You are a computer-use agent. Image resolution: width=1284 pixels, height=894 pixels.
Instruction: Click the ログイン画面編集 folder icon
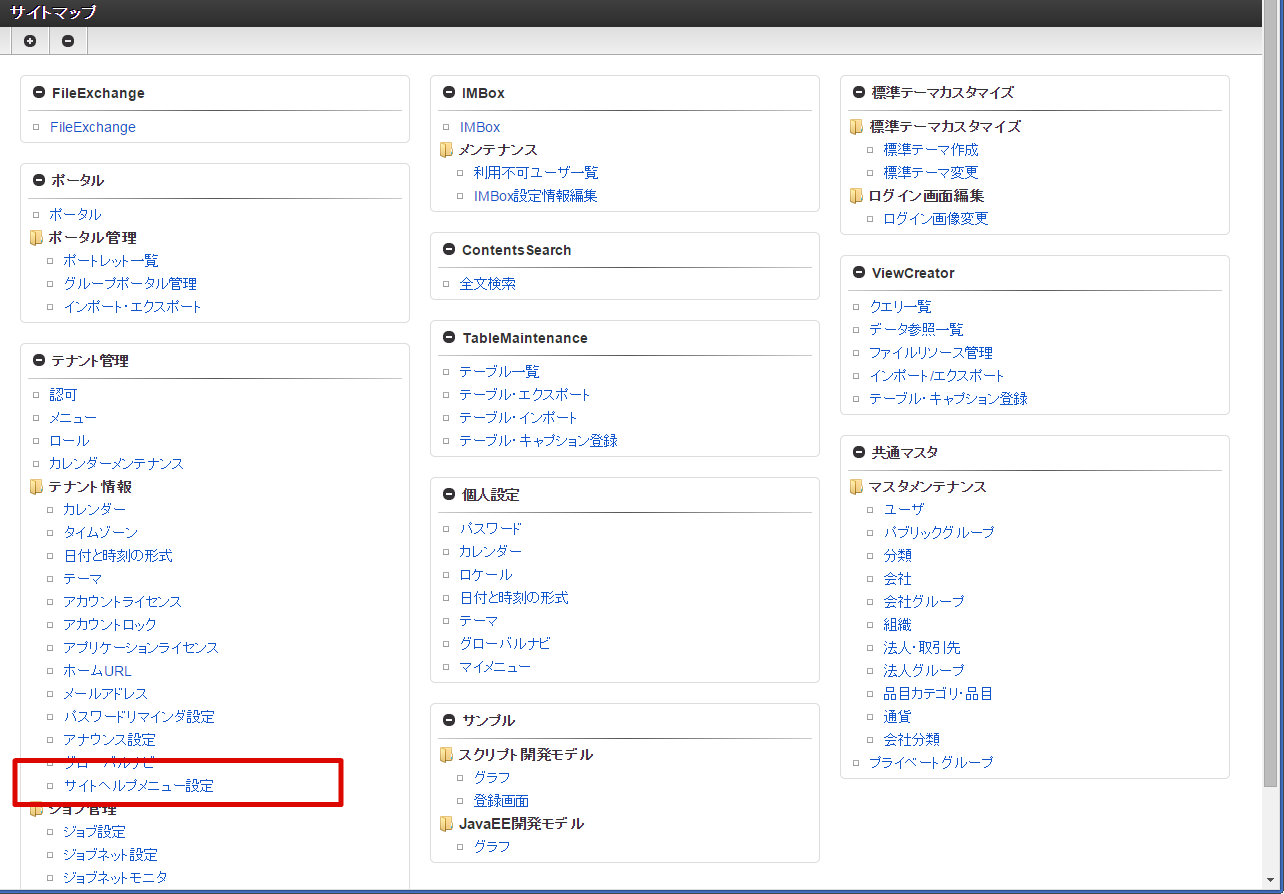pyautogui.click(x=857, y=196)
